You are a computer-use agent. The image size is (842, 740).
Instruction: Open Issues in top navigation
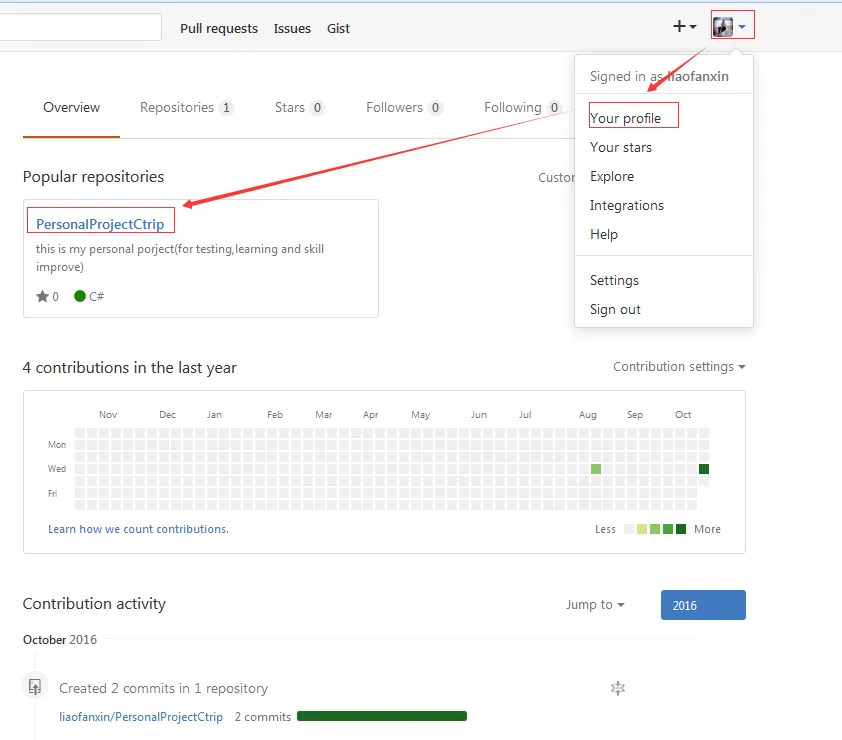pyautogui.click(x=292, y=28)
